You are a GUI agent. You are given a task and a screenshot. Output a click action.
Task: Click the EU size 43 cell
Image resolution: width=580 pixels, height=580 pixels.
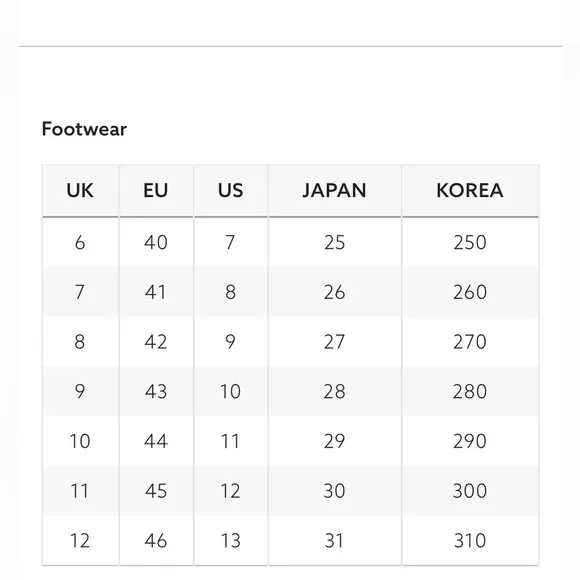click(x=156, y=391)
